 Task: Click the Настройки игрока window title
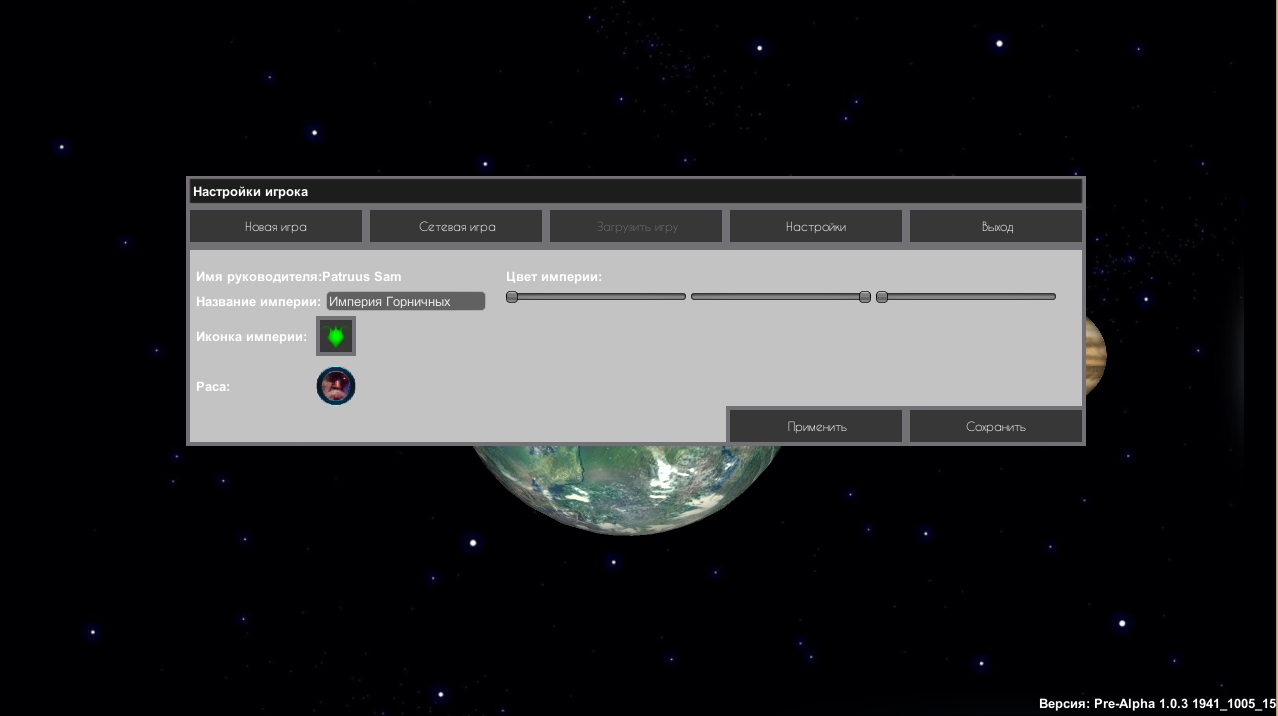[251, 192]
